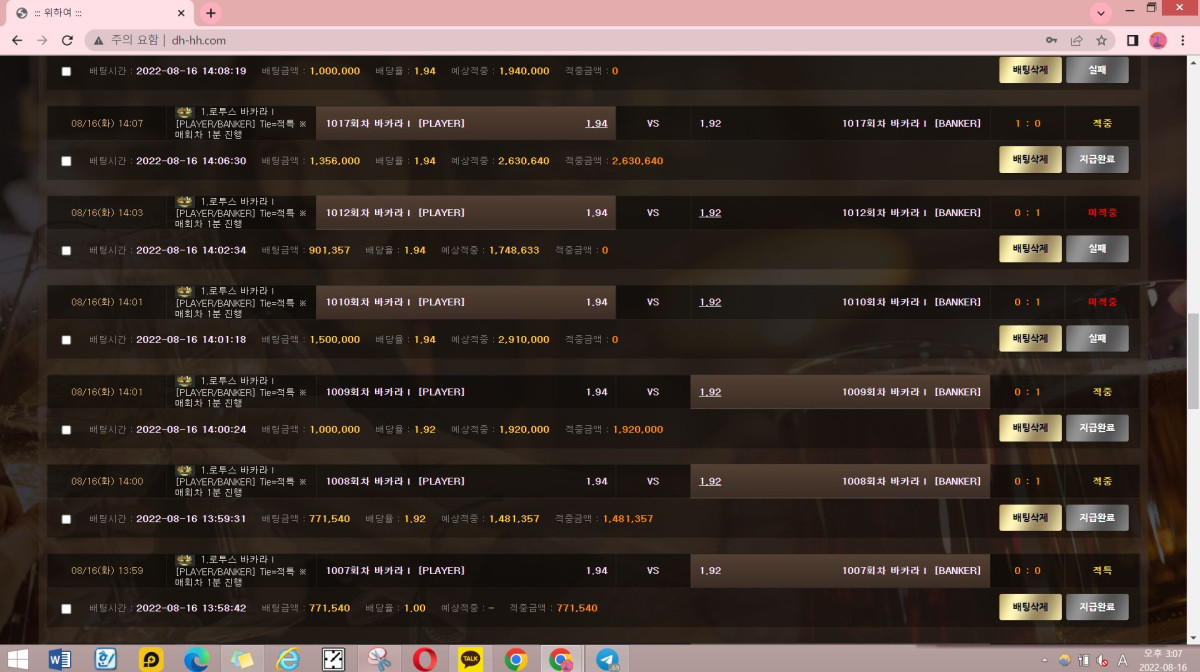Image resolution: width=1200 pixels, height=672 pixels.
Task: Open Telegram from the taskbar
Action: (607, 659)
